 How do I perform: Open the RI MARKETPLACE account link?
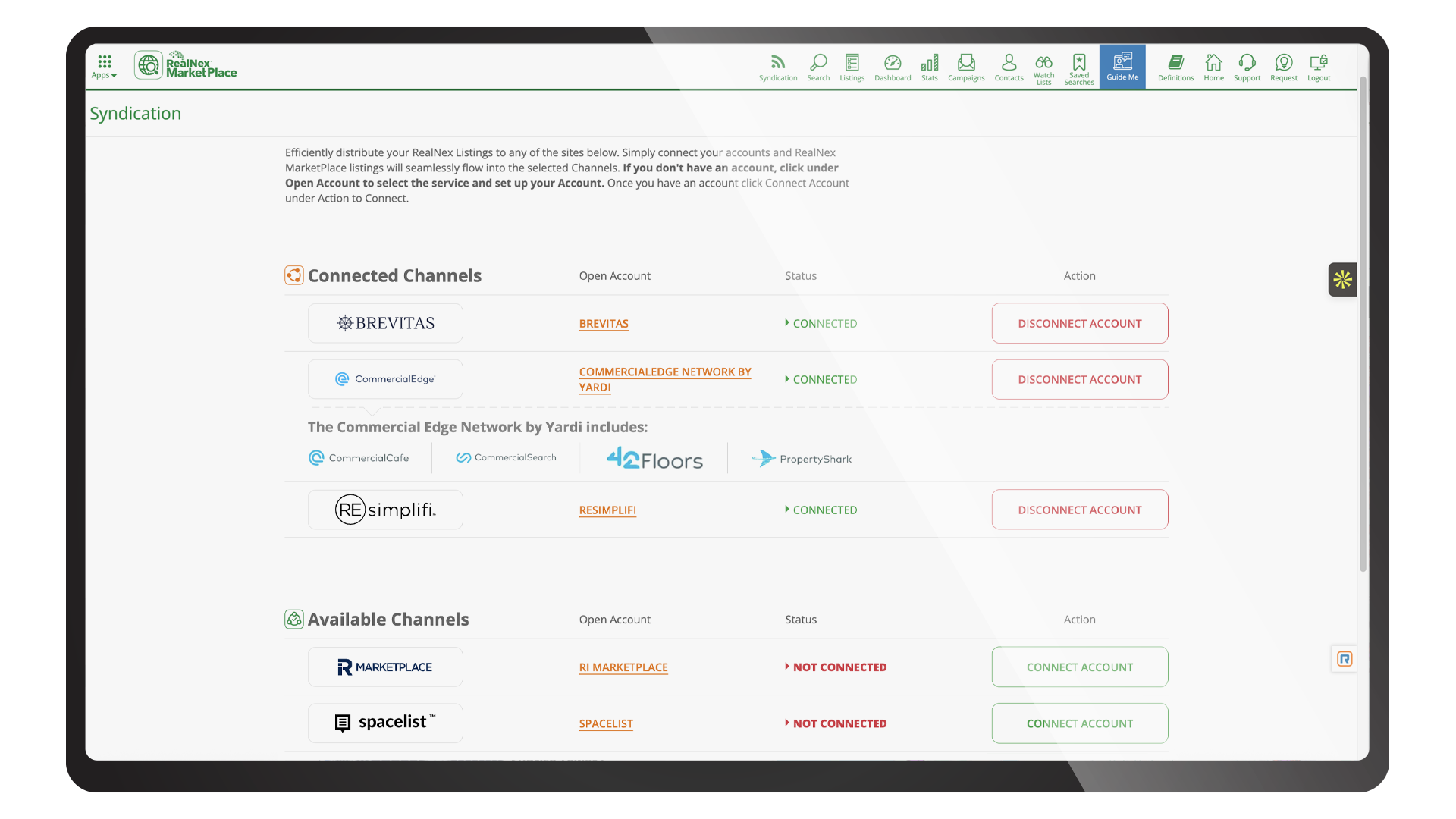pos(623,667)
